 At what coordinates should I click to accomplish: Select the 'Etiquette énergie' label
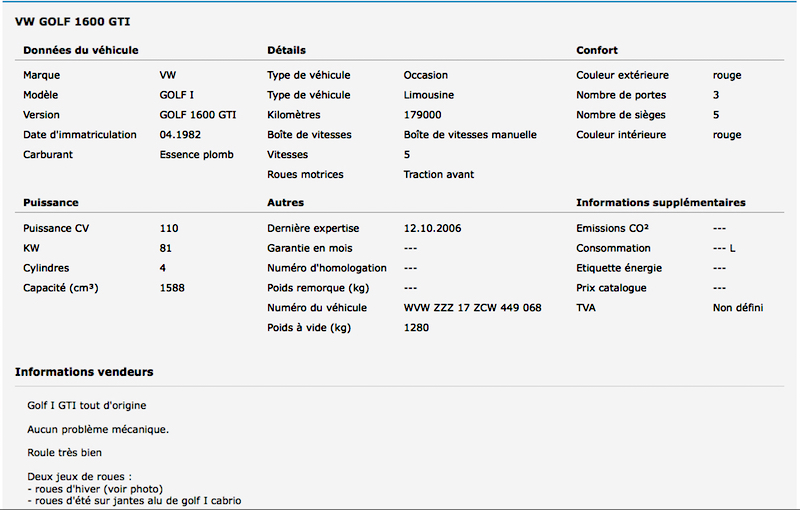point(619,268)
